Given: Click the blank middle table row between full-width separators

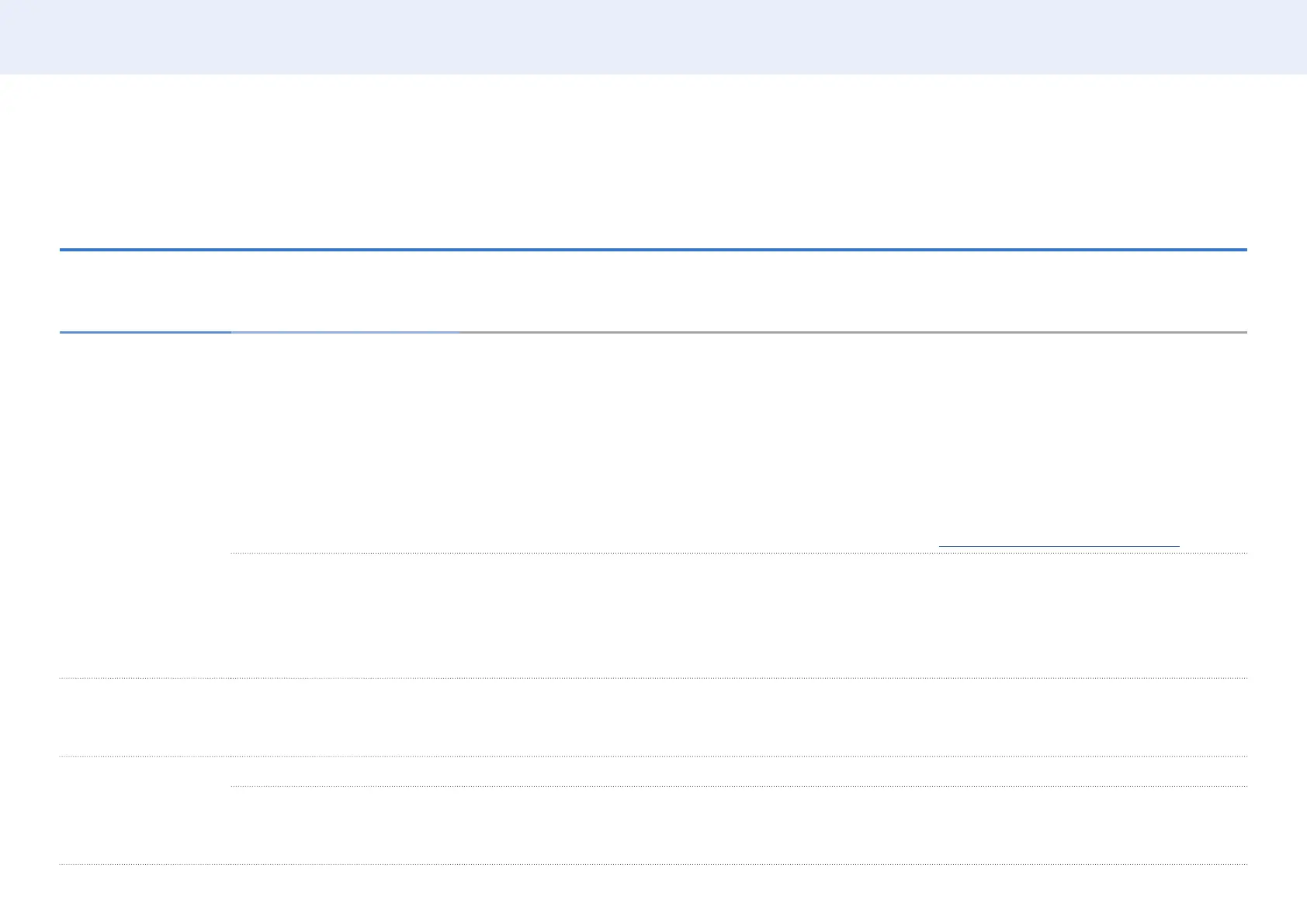Looking at the screenshot, I should (653, 718).
